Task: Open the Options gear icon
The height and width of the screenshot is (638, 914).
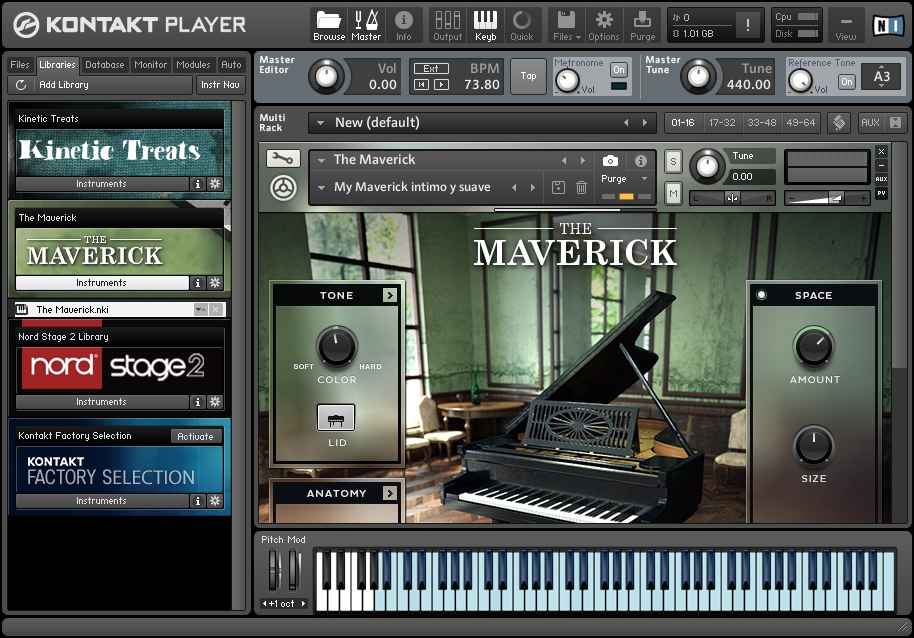Action: pos(604,26)
